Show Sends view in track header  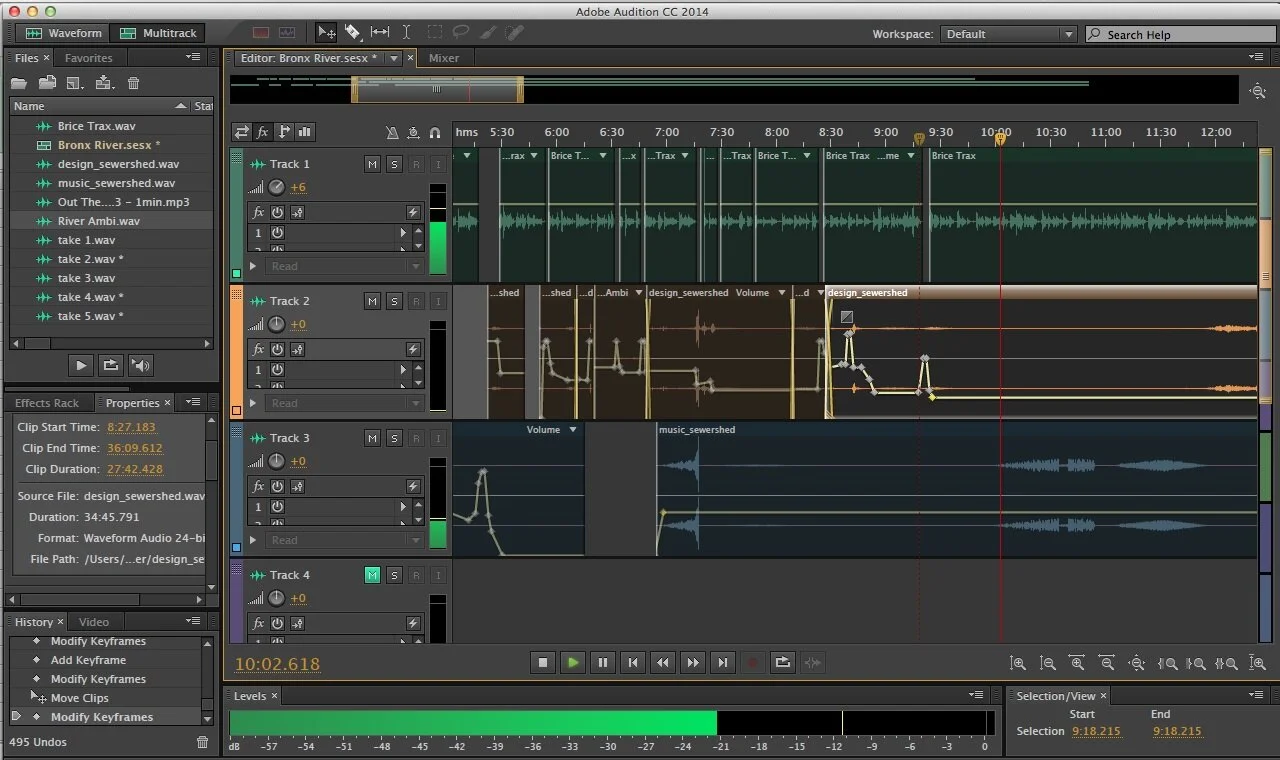(284, 131)
